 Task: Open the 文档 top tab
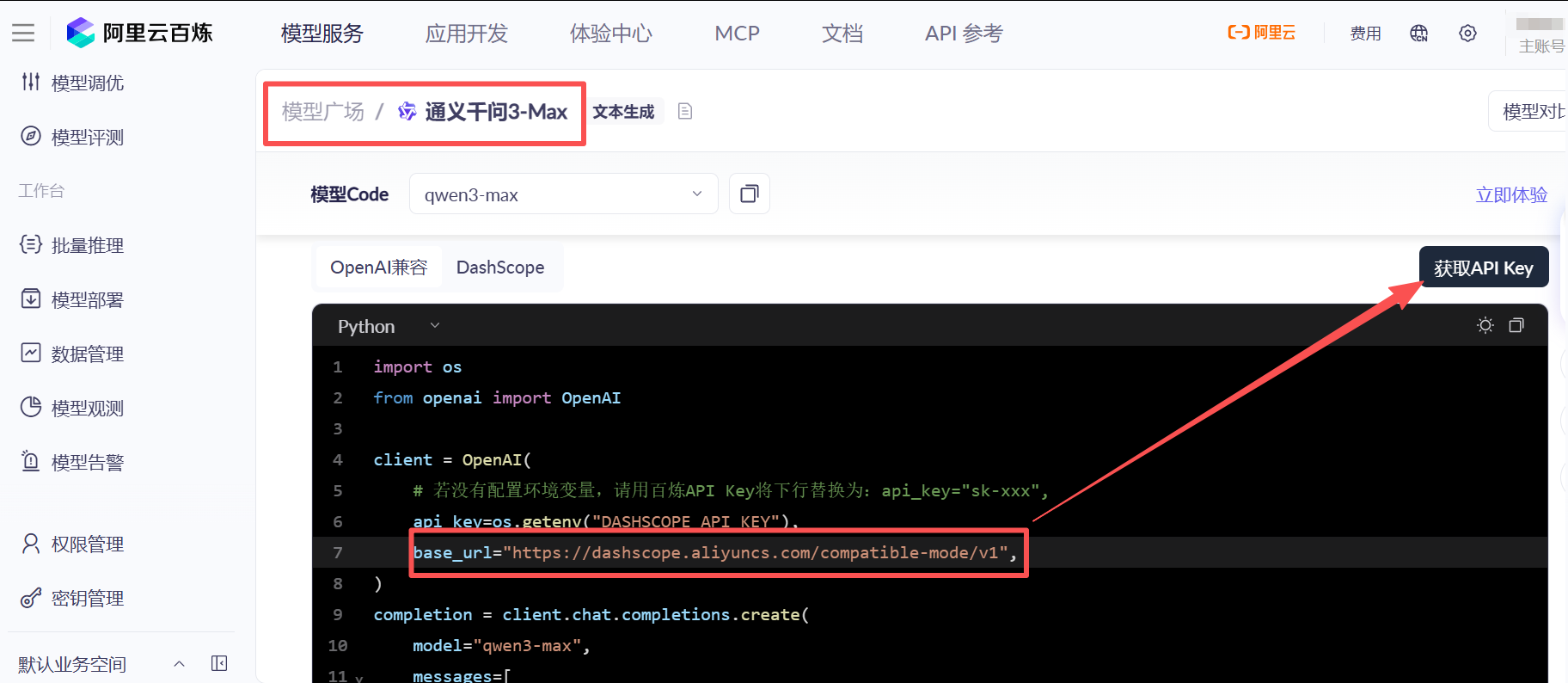point(842,33)
